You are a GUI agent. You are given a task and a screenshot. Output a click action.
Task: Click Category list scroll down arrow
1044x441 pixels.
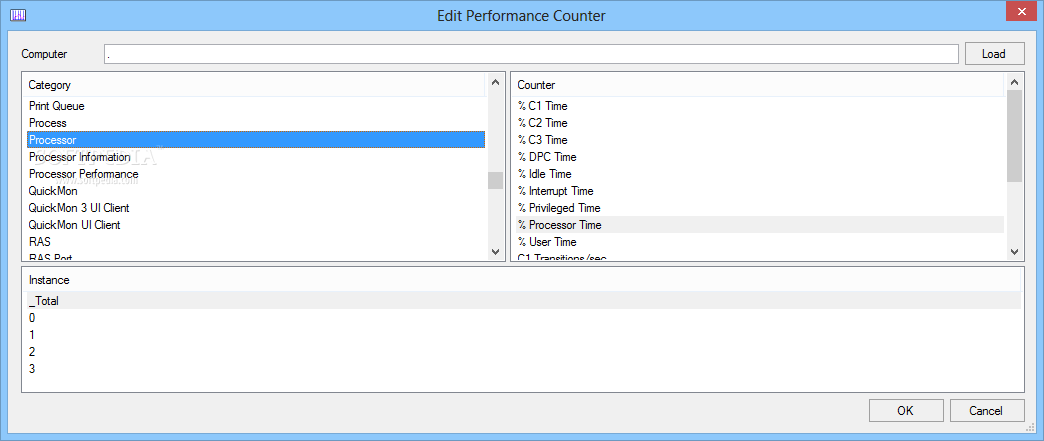click(495, 251)
